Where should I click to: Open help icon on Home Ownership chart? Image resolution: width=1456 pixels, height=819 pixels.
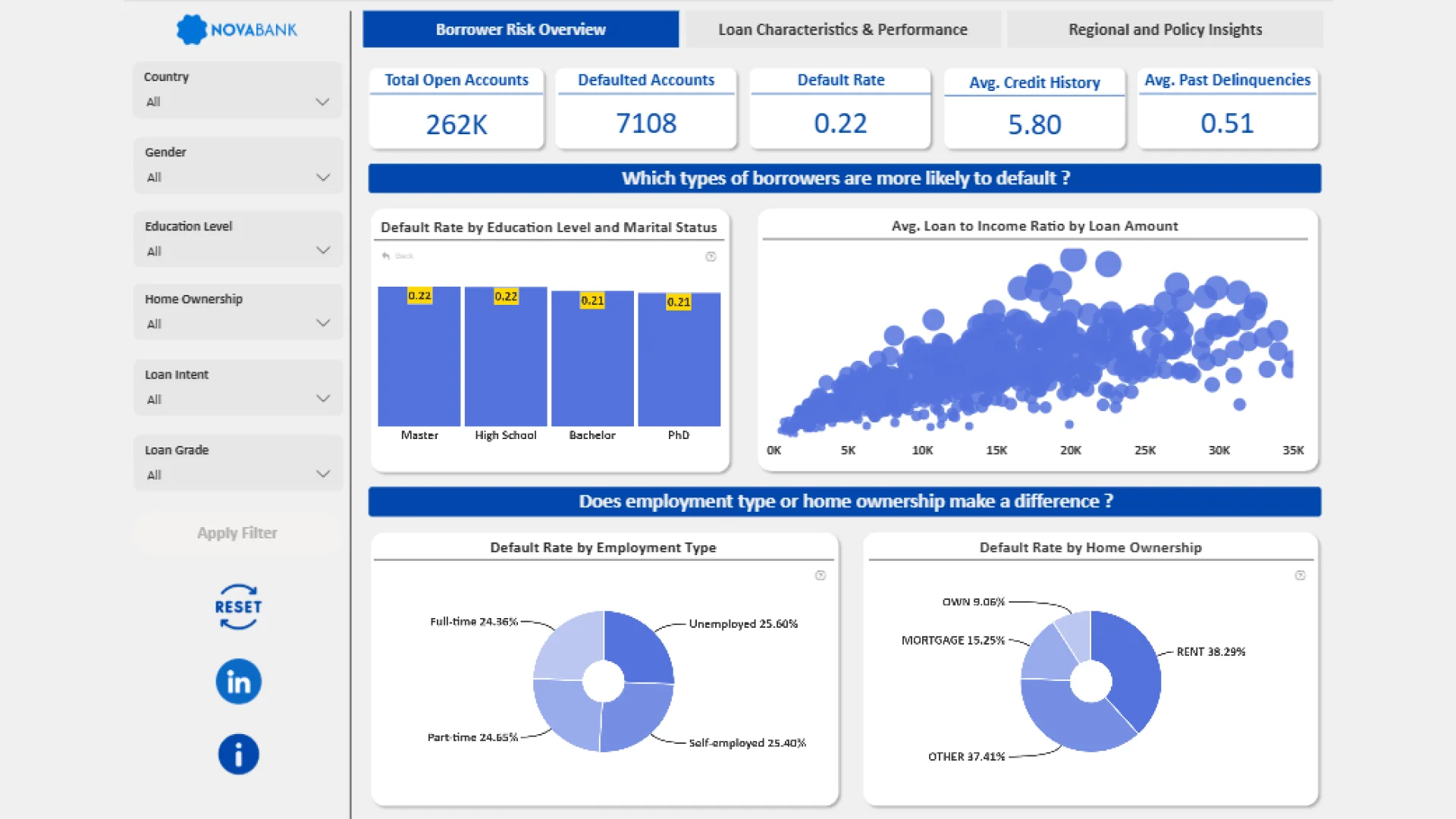pos(1300,576)
